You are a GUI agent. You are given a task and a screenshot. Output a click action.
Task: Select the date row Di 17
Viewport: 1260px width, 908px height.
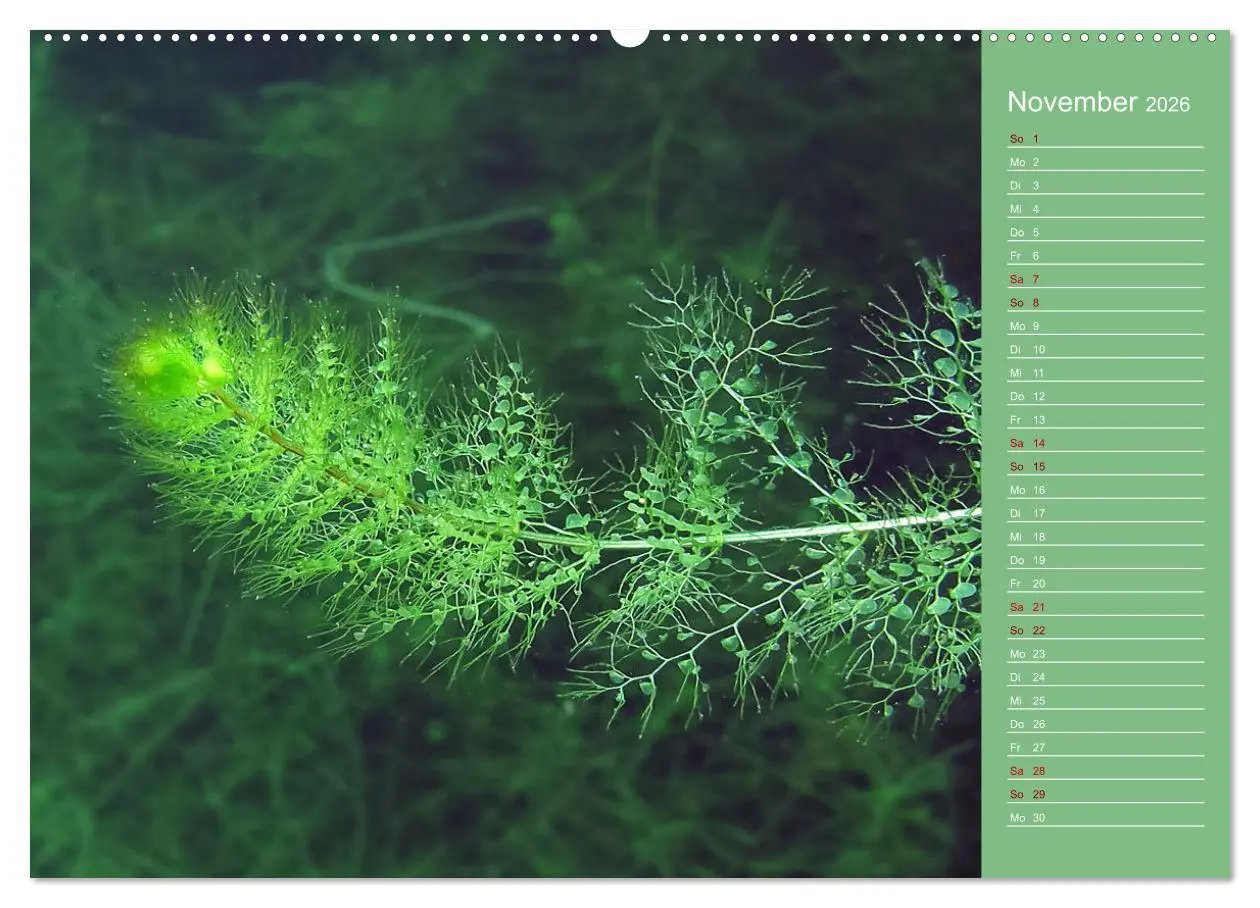tap(1105, 514)
